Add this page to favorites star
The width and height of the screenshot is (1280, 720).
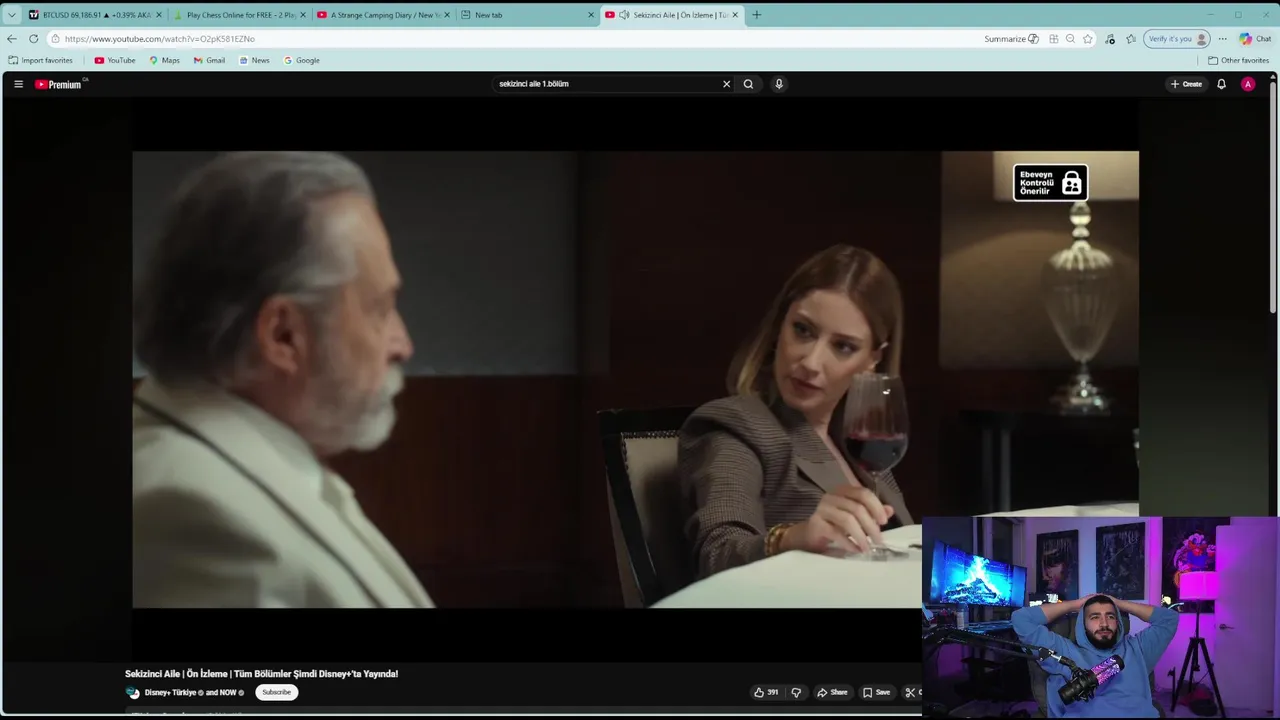[1088, 39]
